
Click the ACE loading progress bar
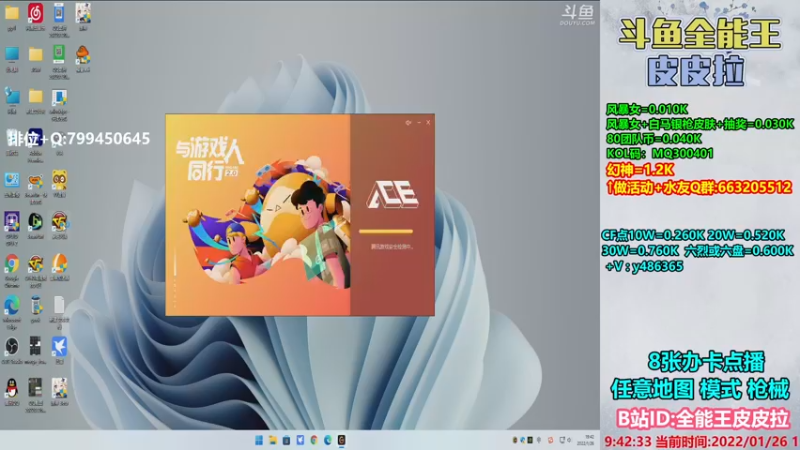click(x=386, y=232)
